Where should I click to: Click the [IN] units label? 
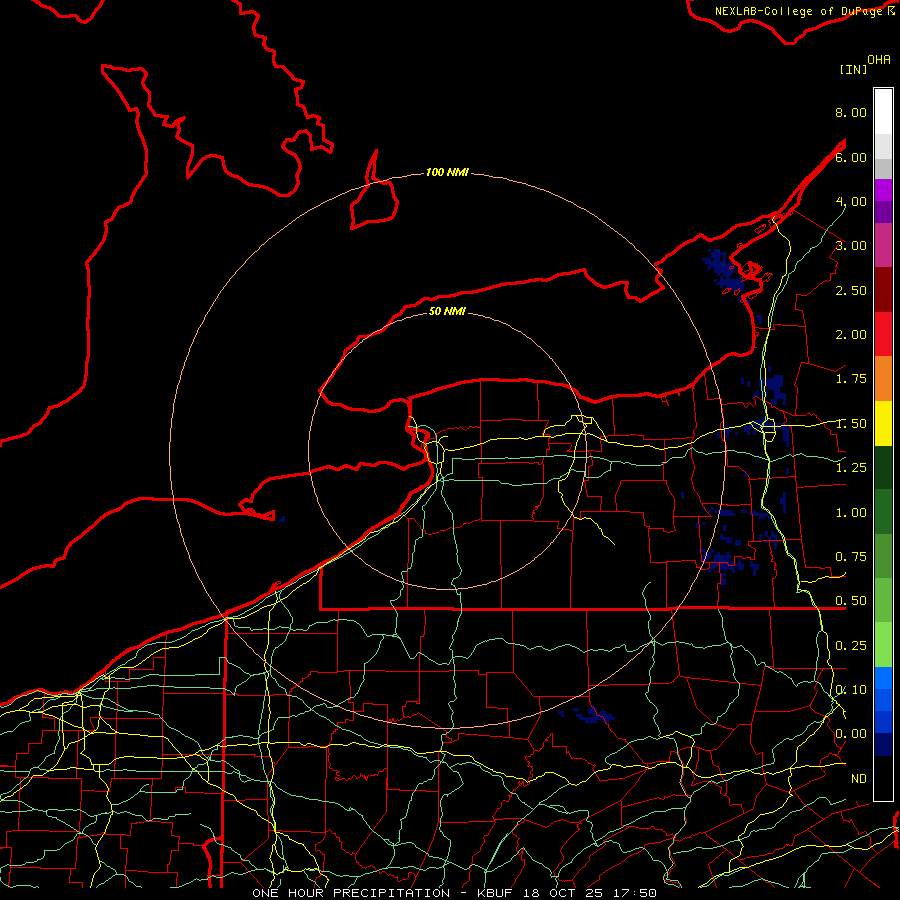[x=853, y=69]
